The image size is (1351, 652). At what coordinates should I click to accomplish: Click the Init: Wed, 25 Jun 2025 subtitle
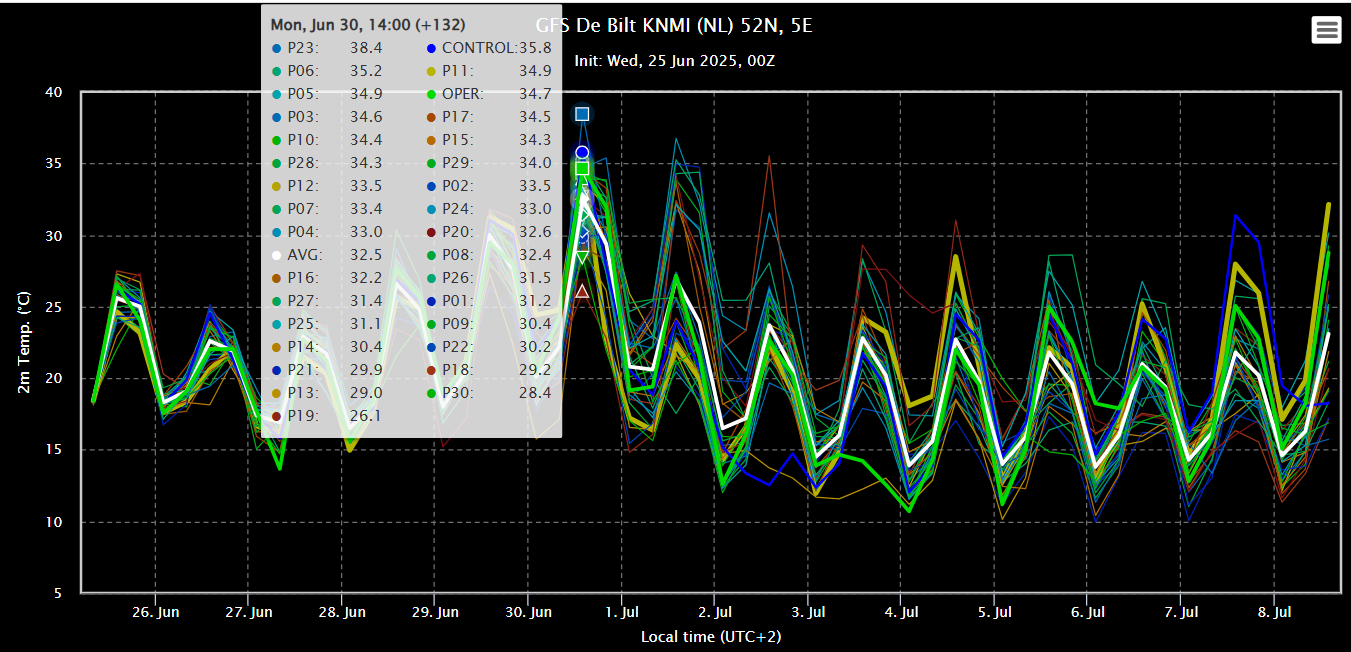pyautogui.click(x=675, y=61)
